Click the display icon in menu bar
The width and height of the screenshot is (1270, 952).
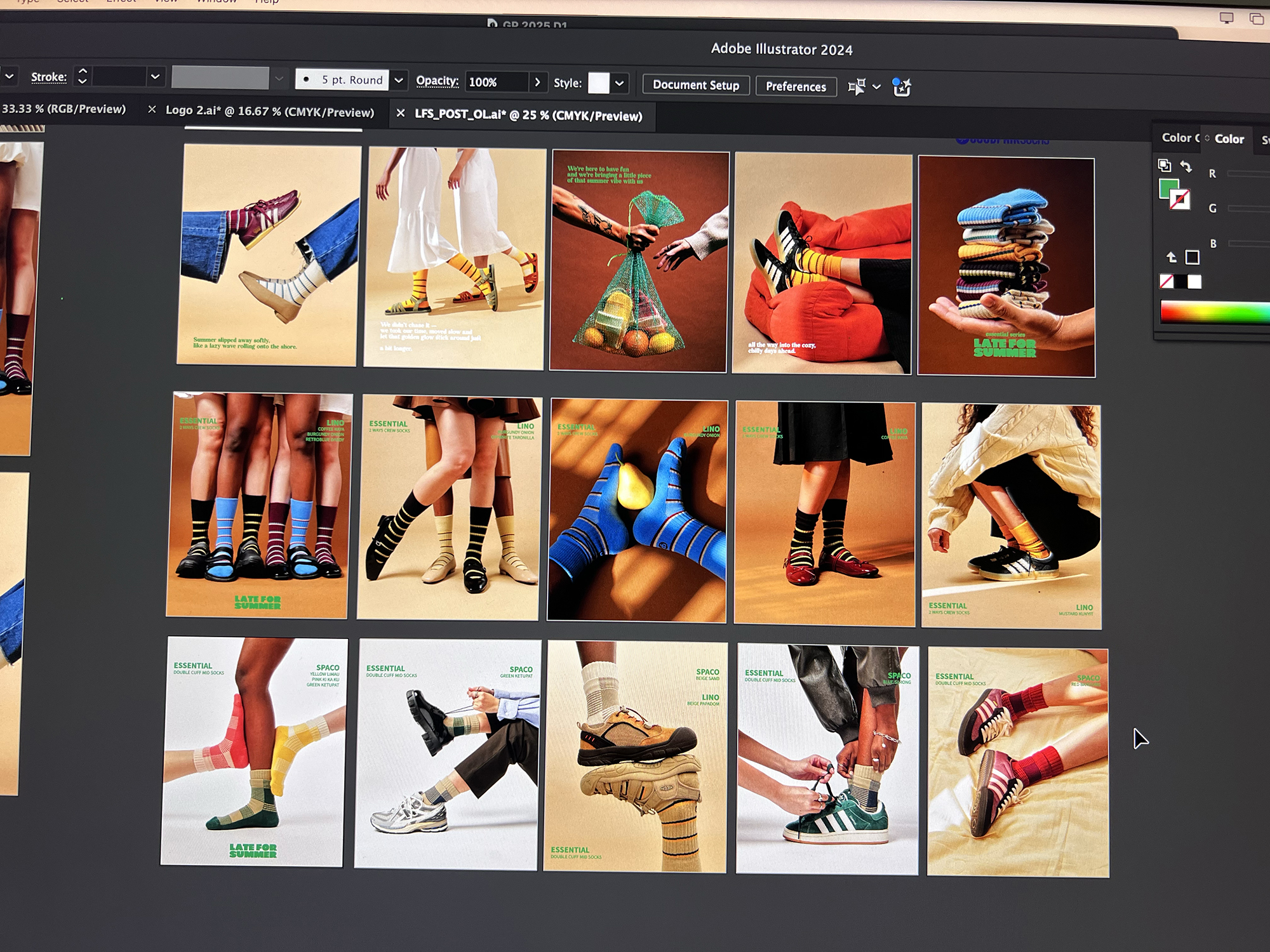coord(1226,18)
